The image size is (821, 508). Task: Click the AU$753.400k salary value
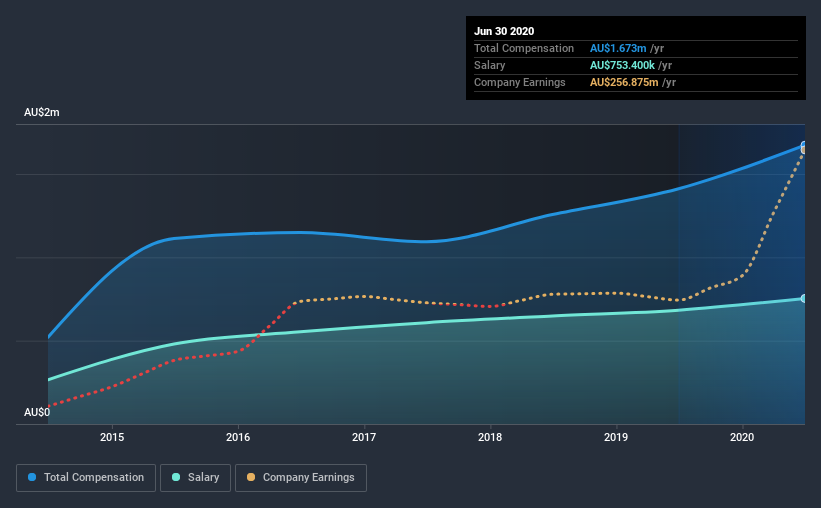pyautogui.click(x=622, y=65)
